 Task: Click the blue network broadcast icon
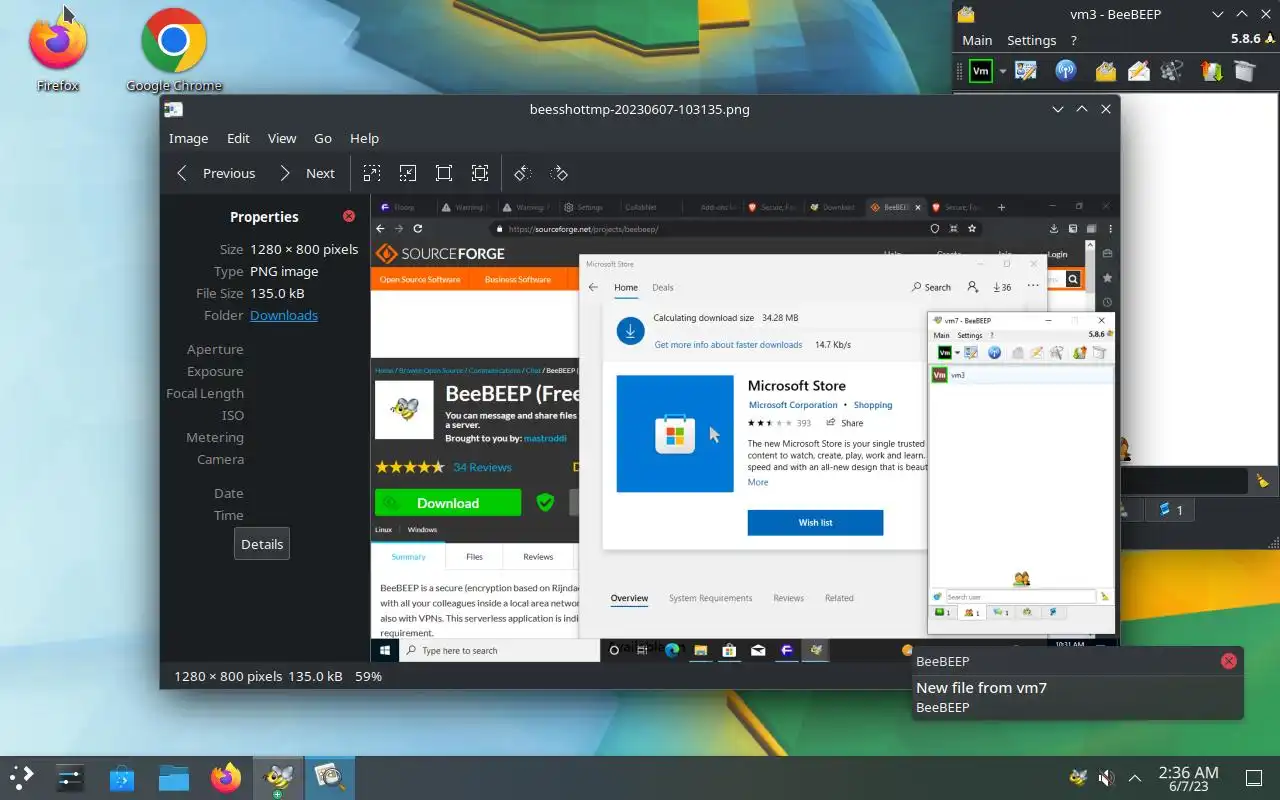[1066, 71]
